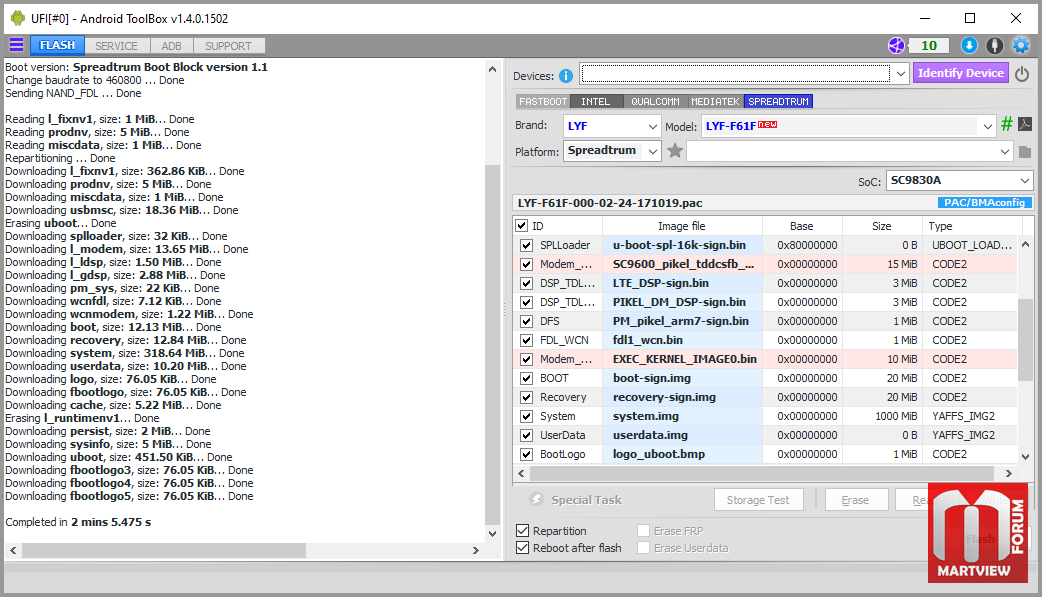Uncheck the FDL_WCN partition checkbox
This screenshot has width=1042, height=597.
[526, 340]
